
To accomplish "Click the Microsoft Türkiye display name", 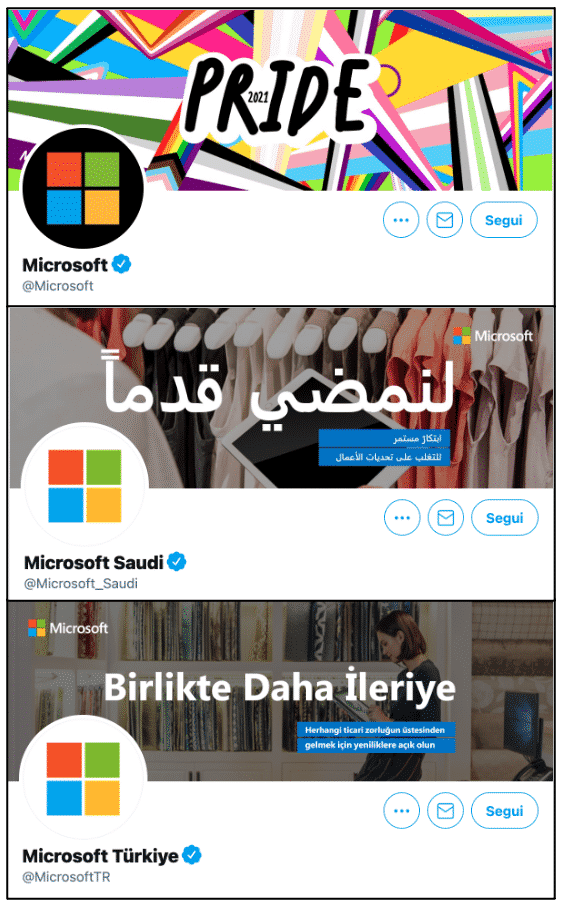I will point(100,855).
